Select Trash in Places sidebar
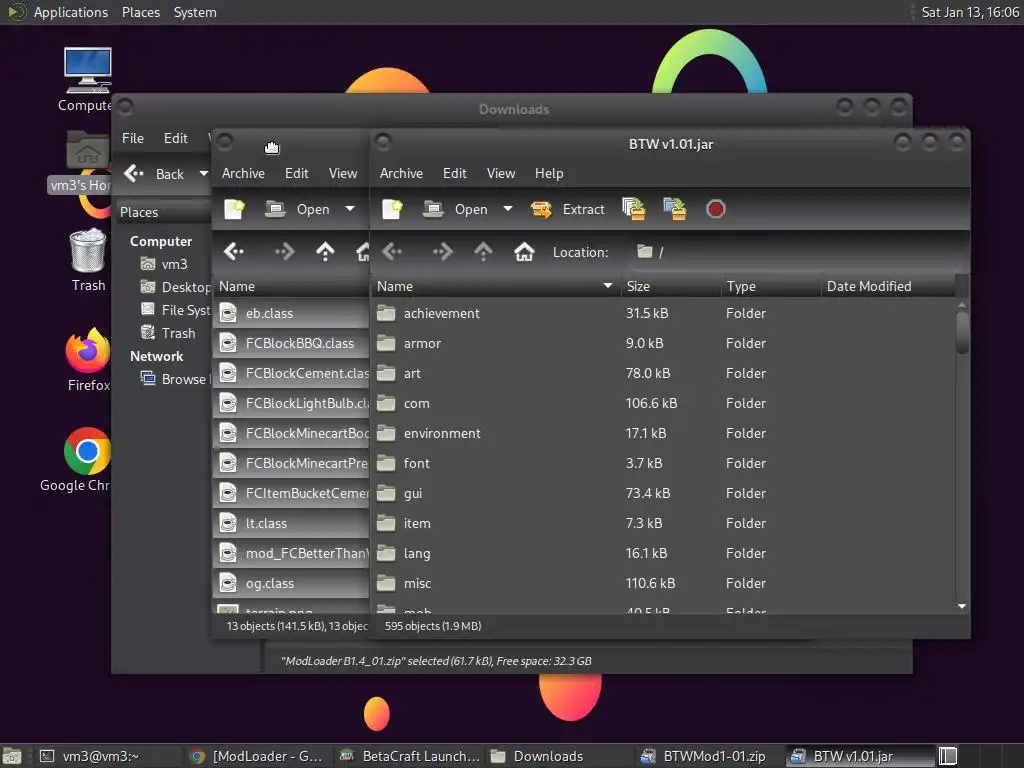 point(168,333)
